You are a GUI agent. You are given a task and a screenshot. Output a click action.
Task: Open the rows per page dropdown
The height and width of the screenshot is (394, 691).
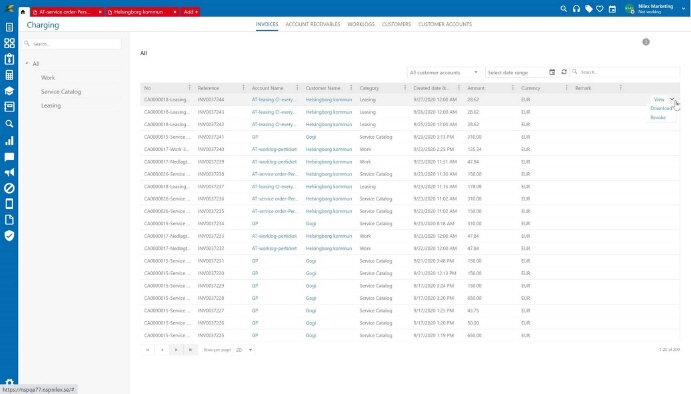tap(243, 350)
